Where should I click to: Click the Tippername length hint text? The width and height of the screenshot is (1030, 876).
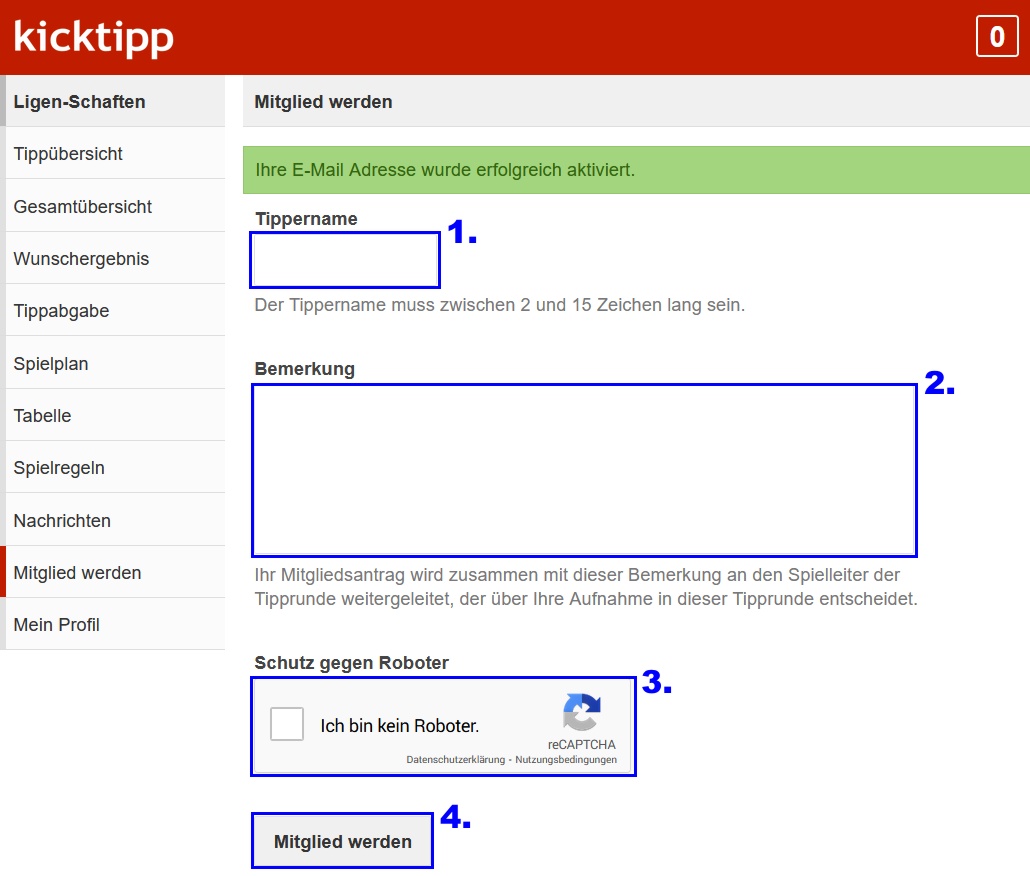tap(499, 305)
